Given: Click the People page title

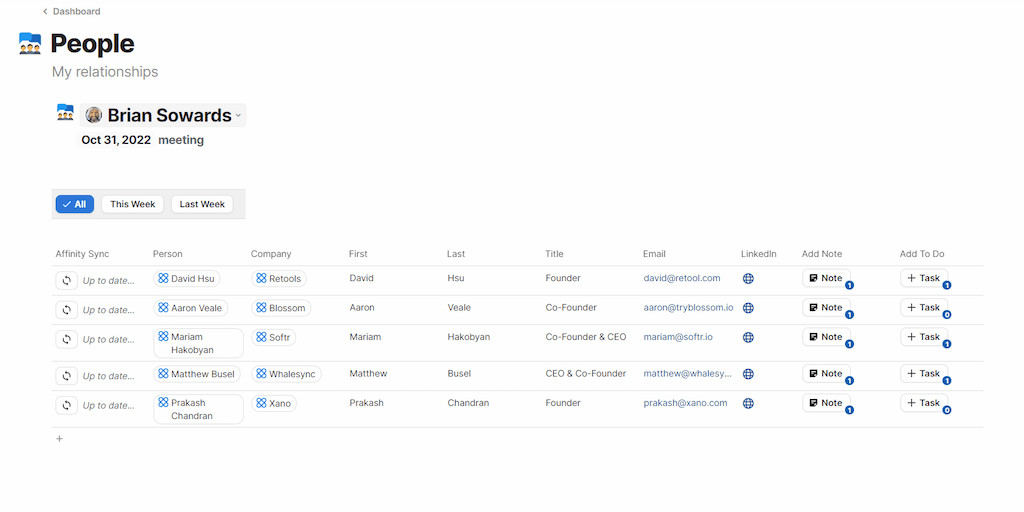Looking at the screenshot, I should tap(92, 44).
